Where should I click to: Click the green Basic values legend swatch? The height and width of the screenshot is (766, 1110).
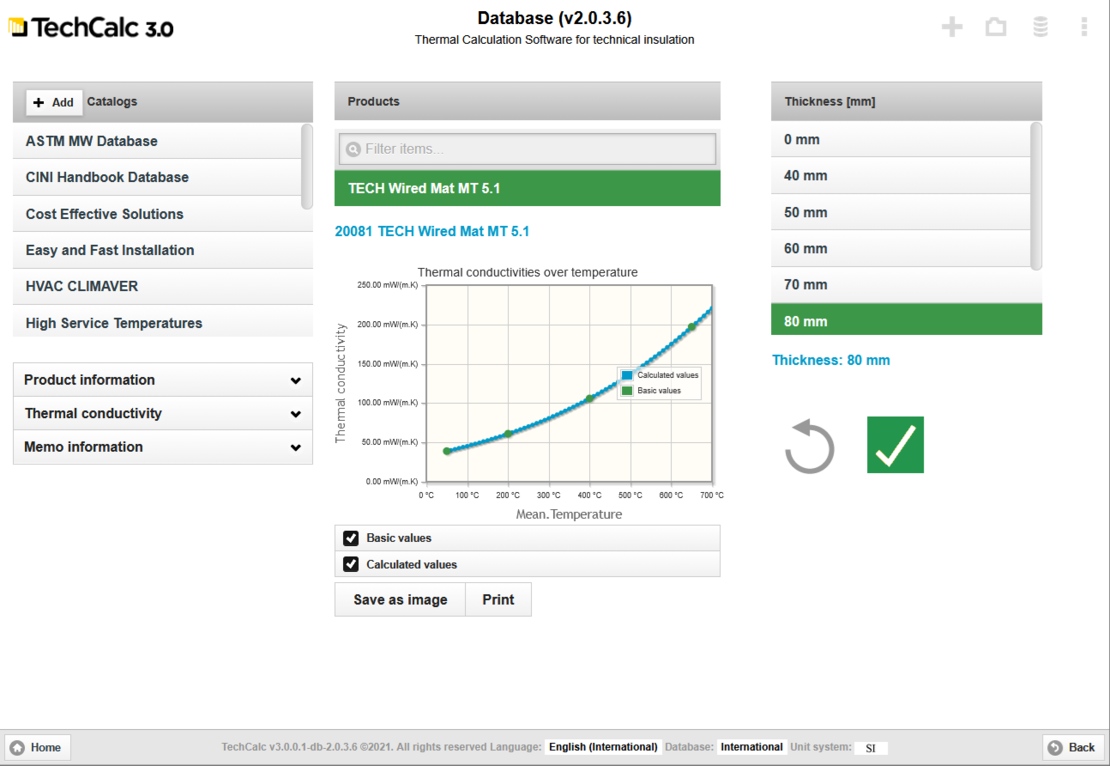click(x=627, y=391)
